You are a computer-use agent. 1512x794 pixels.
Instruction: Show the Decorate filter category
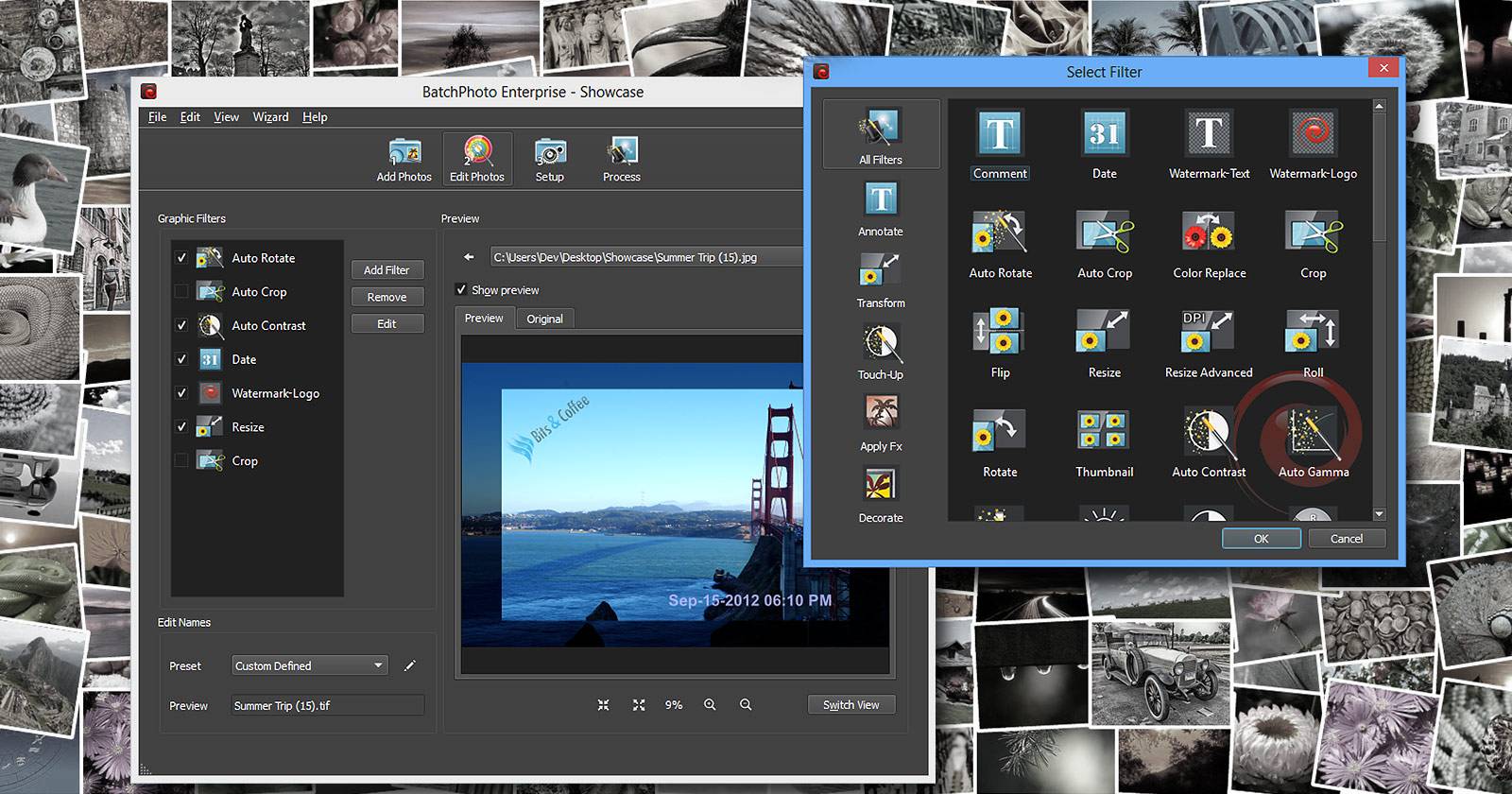(x=881, y=495)
